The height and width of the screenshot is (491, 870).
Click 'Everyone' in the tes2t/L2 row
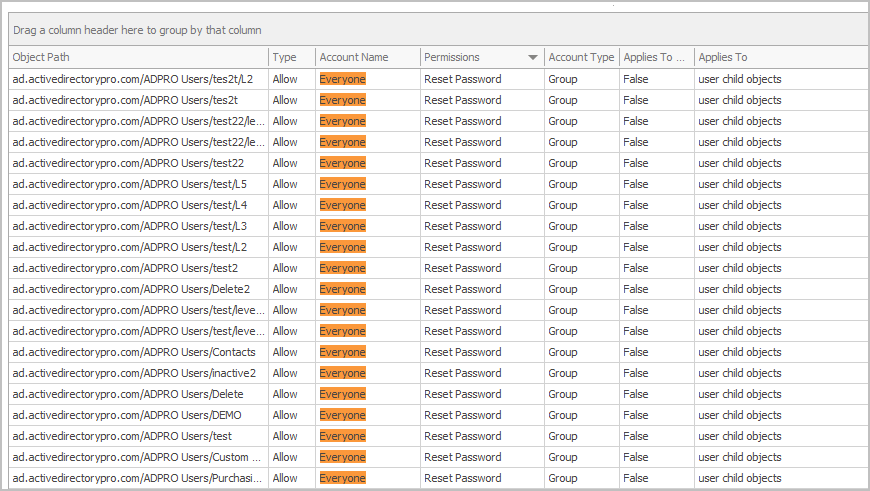point(342,79)
